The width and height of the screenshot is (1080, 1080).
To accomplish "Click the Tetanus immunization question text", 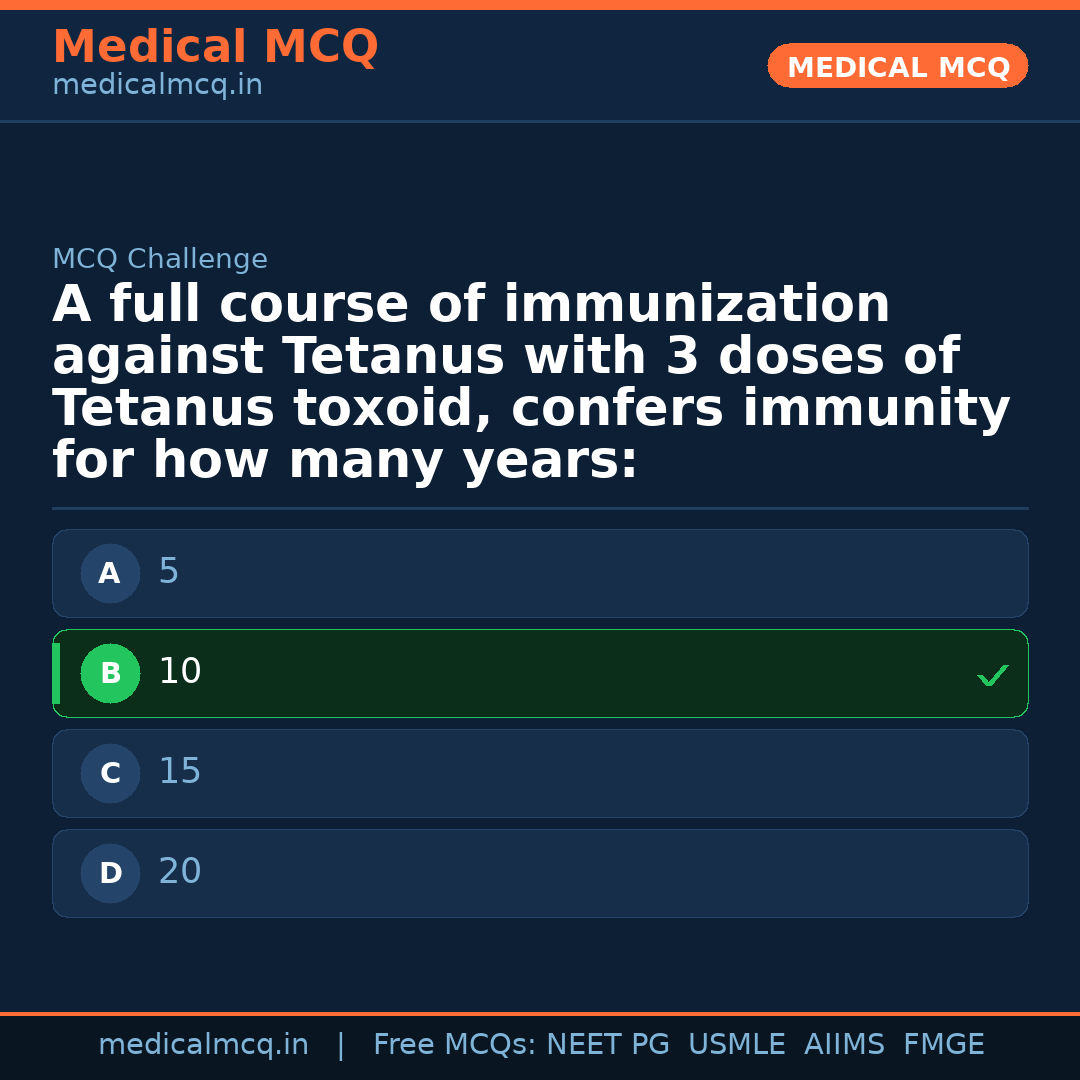I will click(530, 383).
